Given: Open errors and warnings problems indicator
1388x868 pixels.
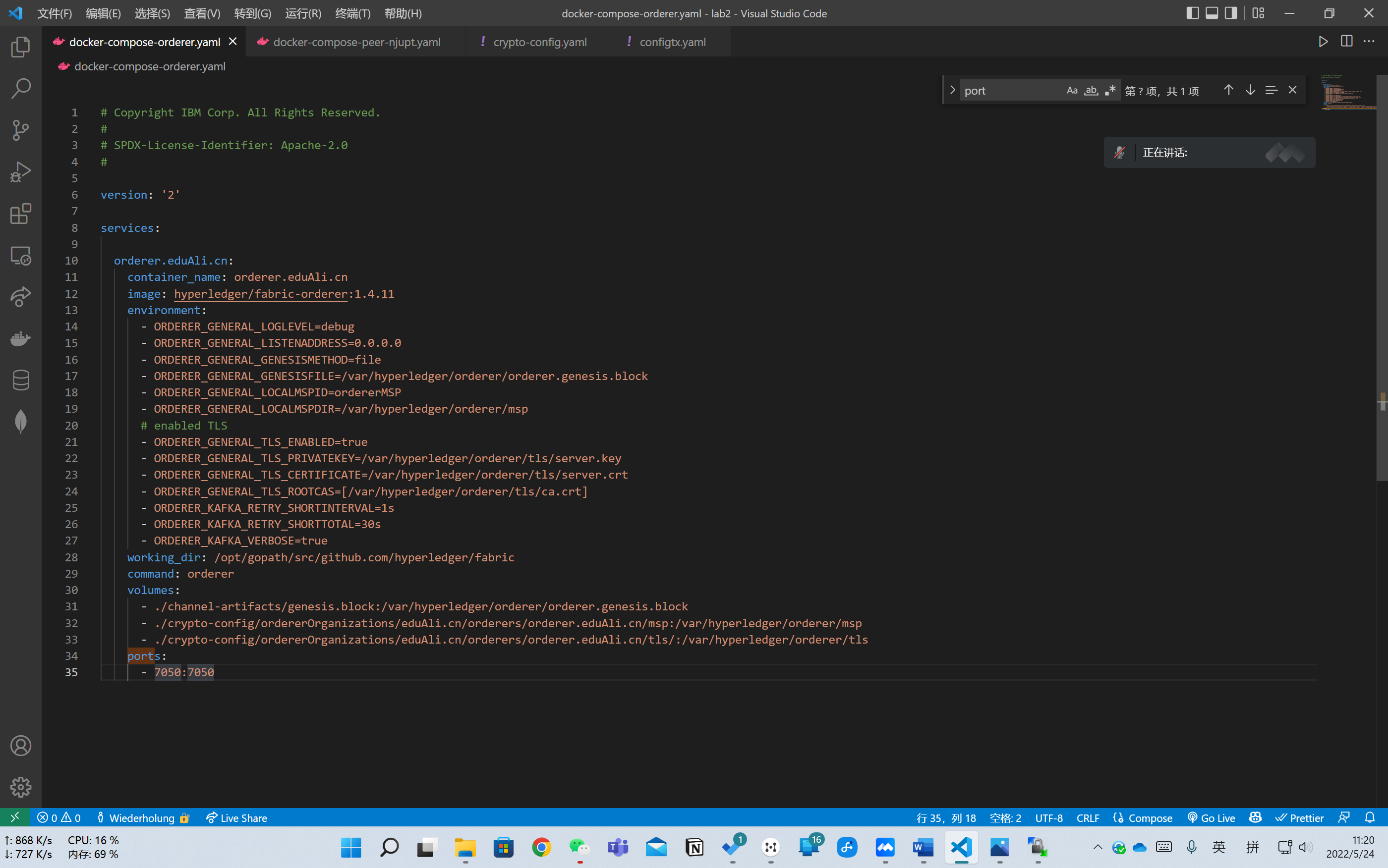Looking at the screenshot, I should click(x=58, y=817).
